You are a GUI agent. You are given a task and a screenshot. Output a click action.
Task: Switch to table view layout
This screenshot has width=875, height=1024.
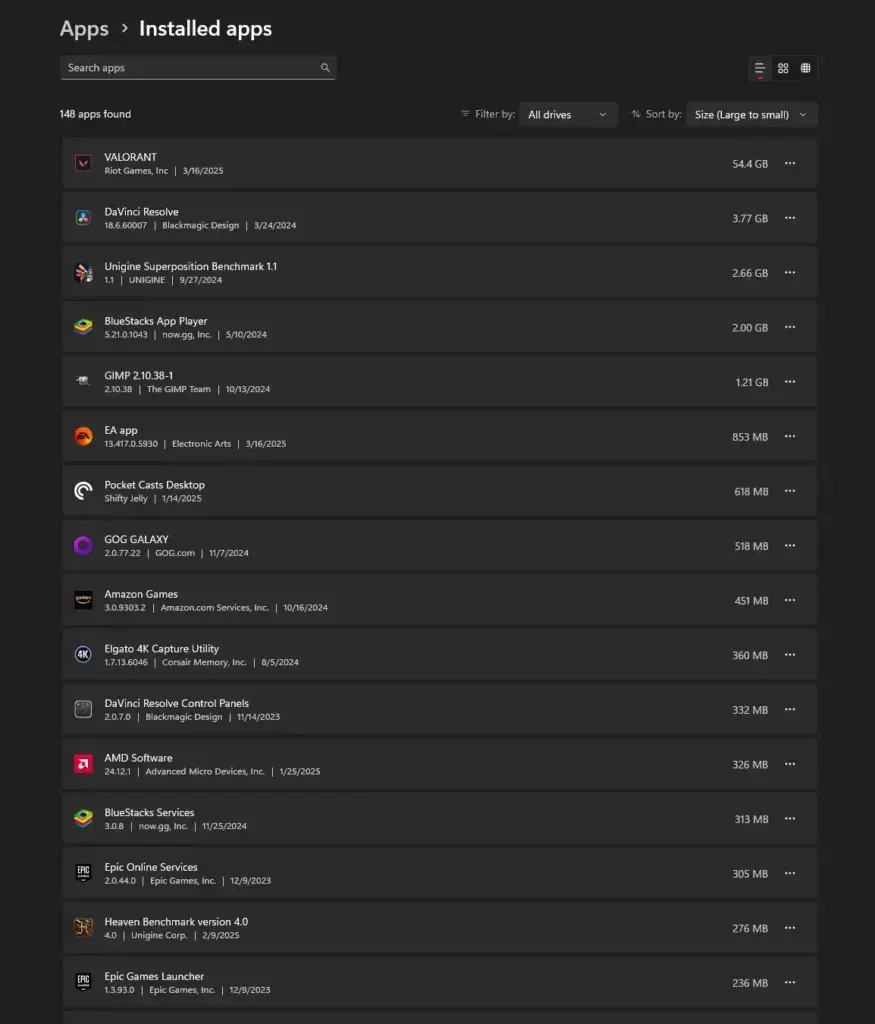[x=806, y=68]
